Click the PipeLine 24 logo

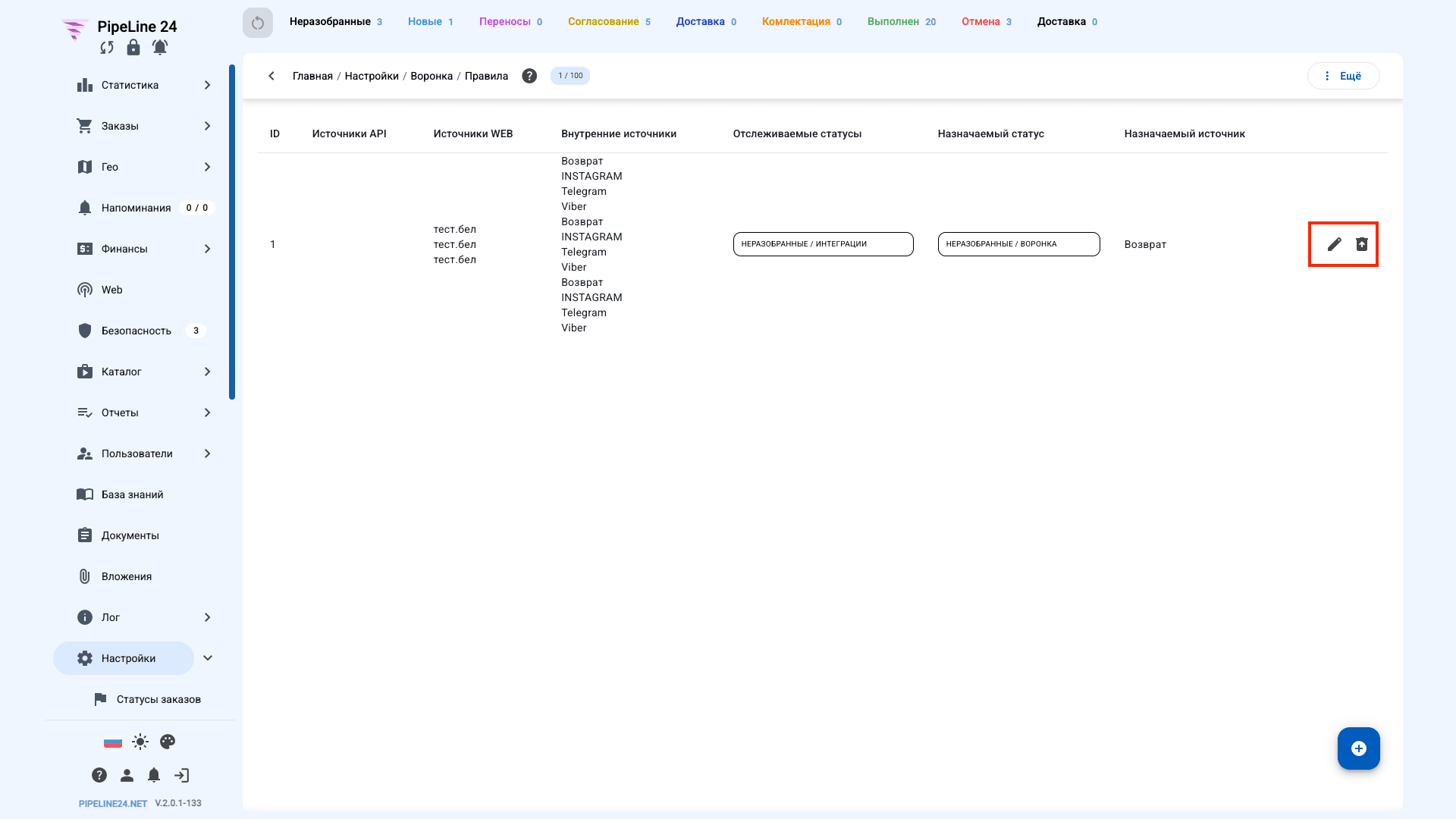click(x=119, y=28)
